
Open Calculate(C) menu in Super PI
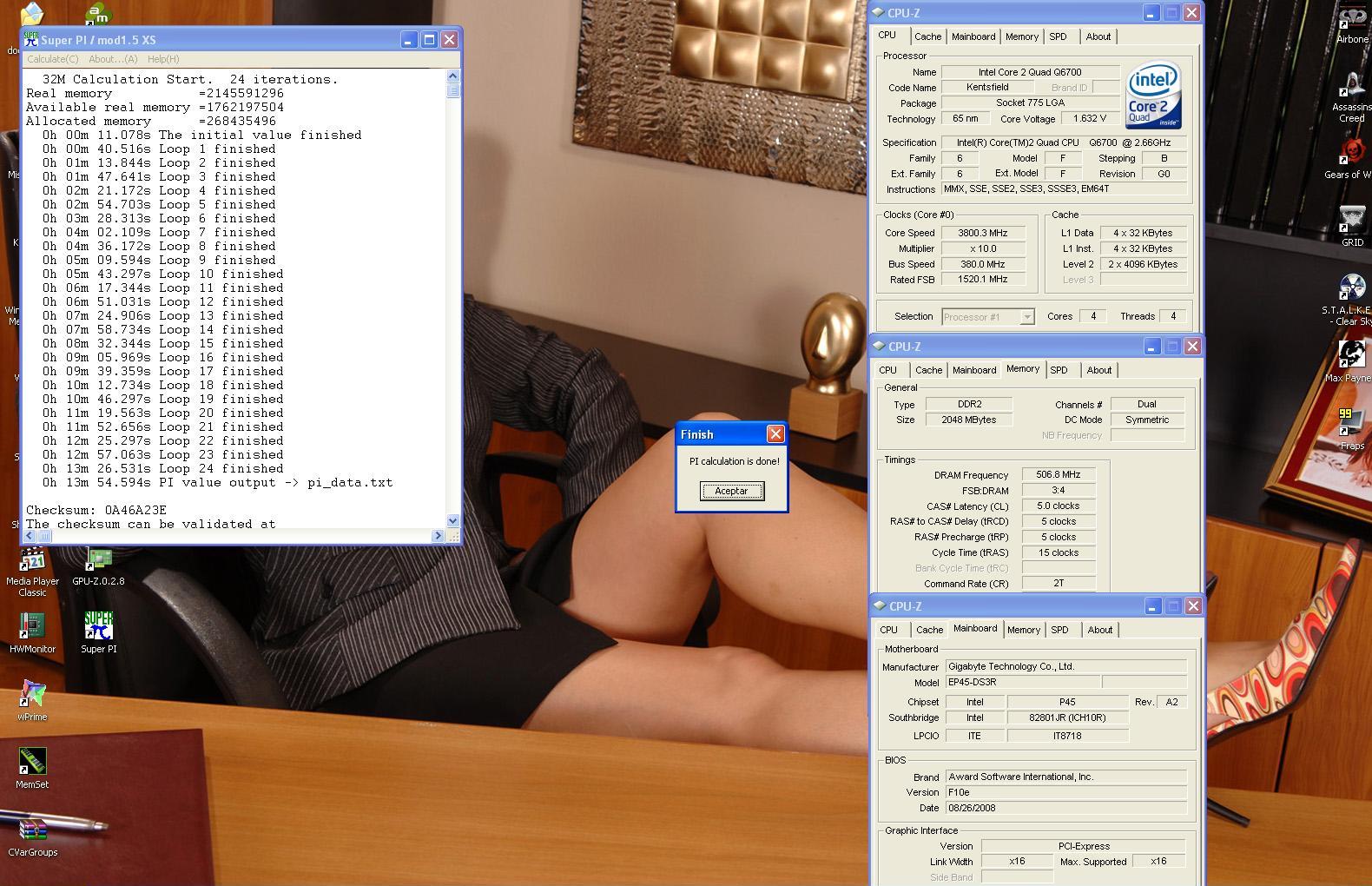point(52,59)
